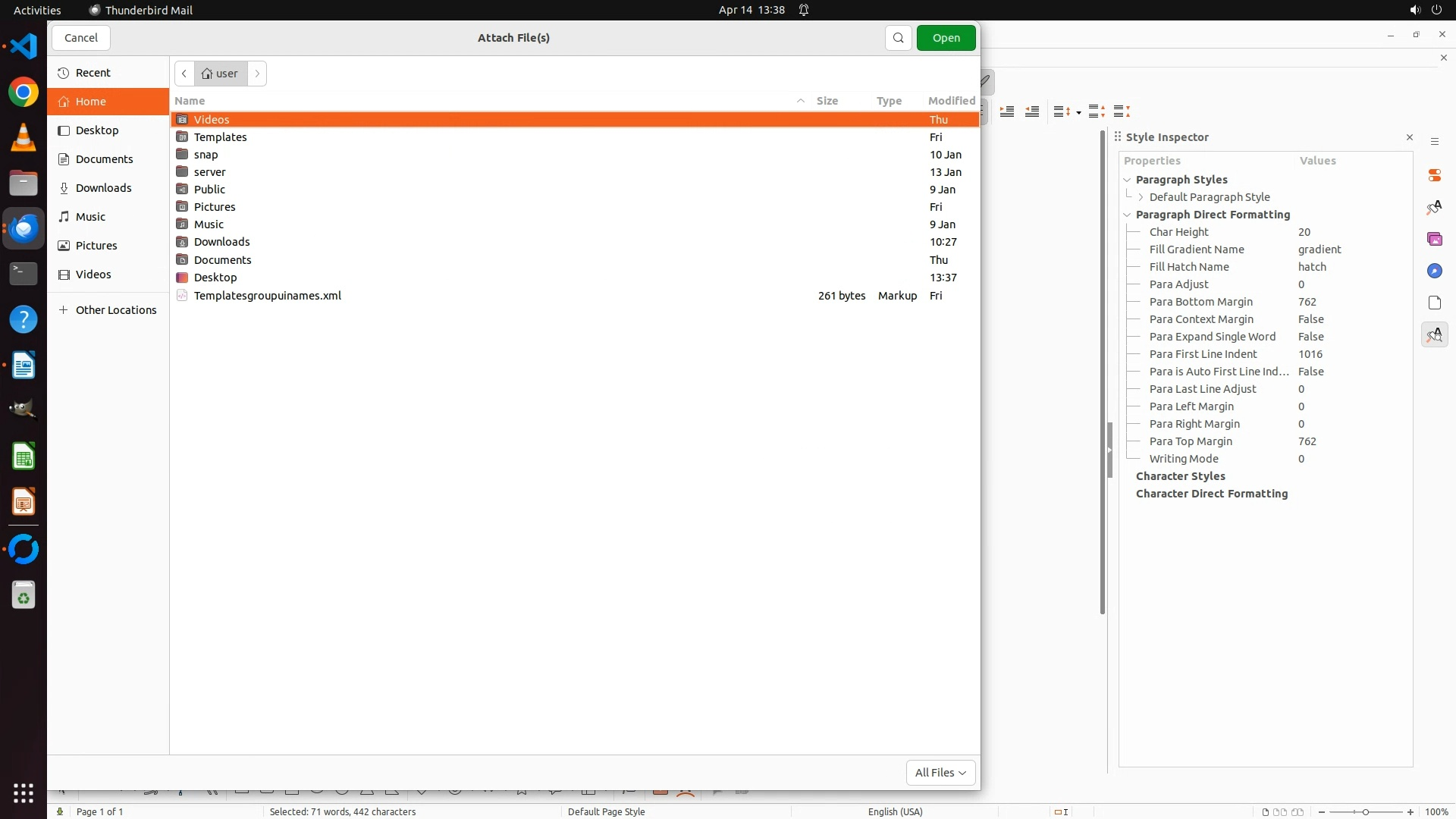This screenshot has height=819, width=1456.
Task: Click Increase Paragraph Spacing icon
Action: pyautogui.click(x=1097, y=111)
